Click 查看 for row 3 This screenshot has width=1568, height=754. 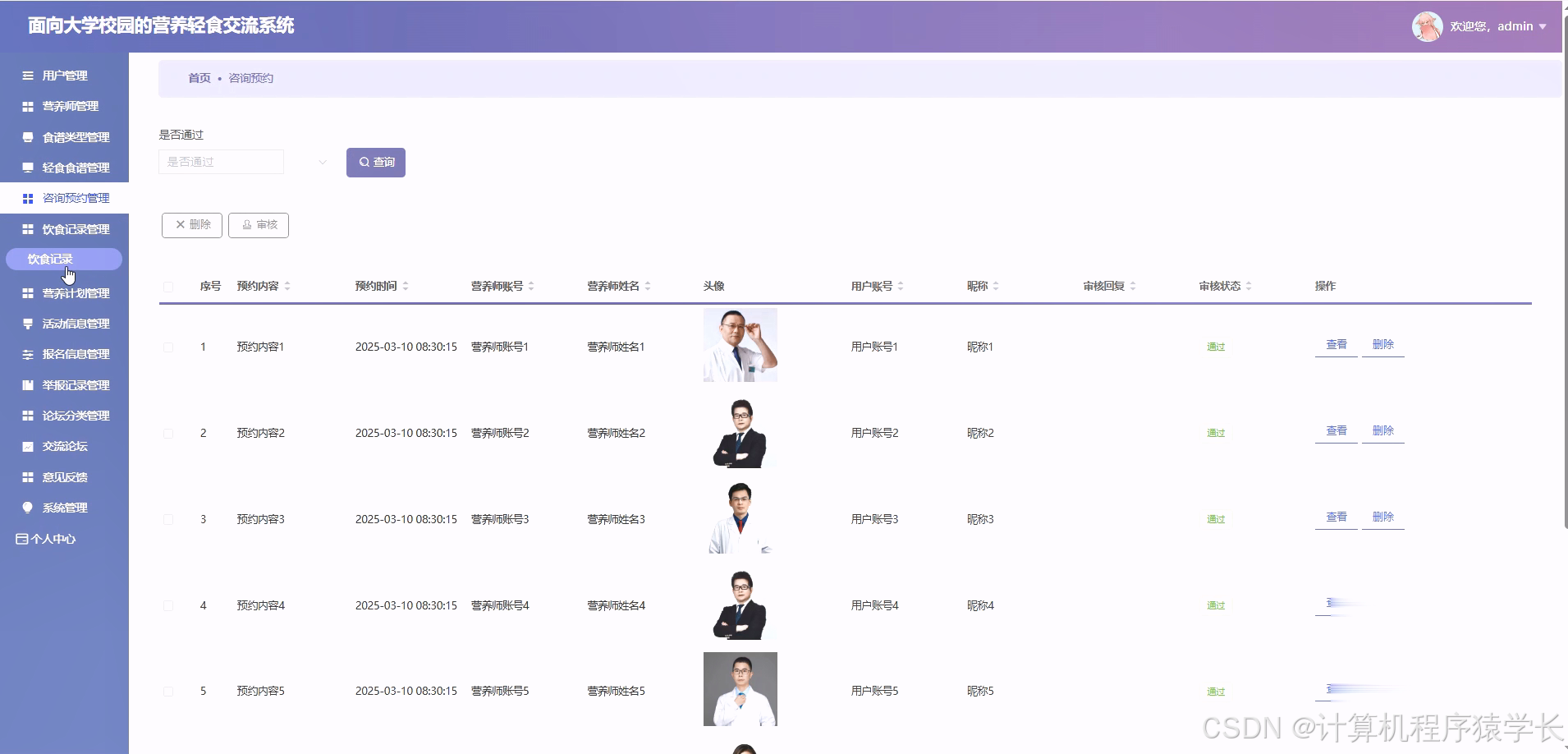point(1336,517)
